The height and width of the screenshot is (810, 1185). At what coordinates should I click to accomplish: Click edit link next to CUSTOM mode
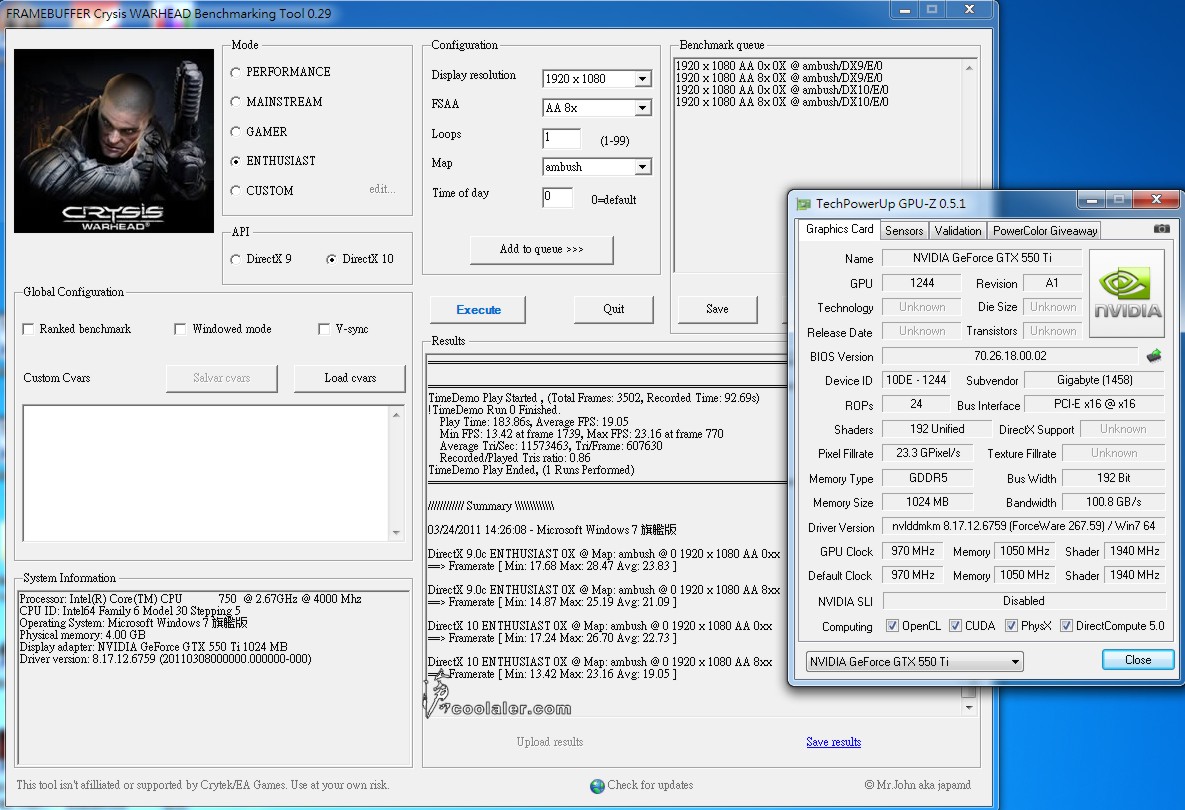(x=382, y=189)
